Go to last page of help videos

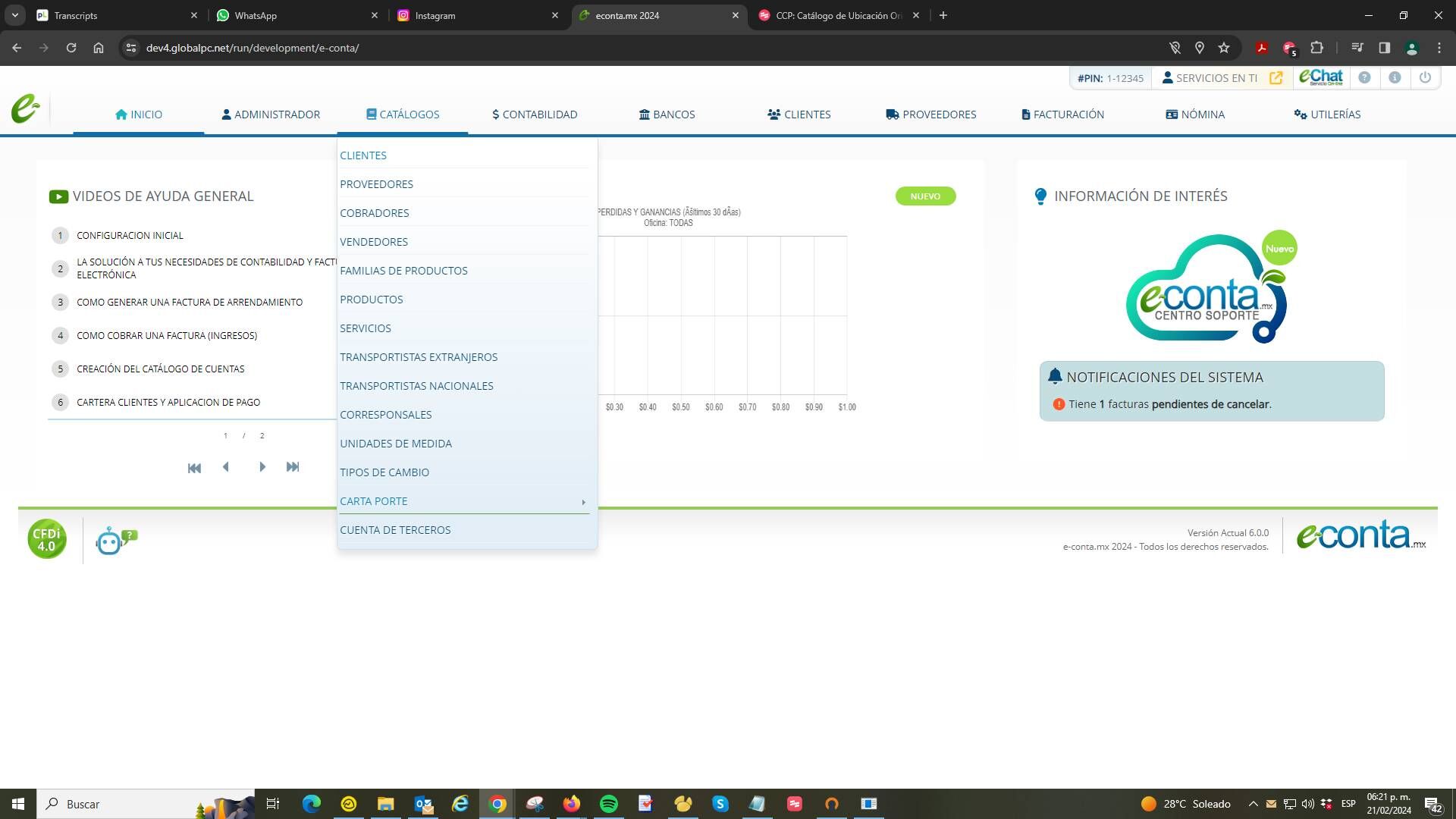pos(293,467)
